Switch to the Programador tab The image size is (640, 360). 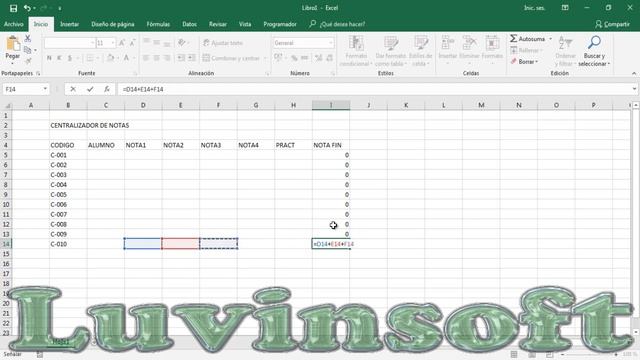280,24
